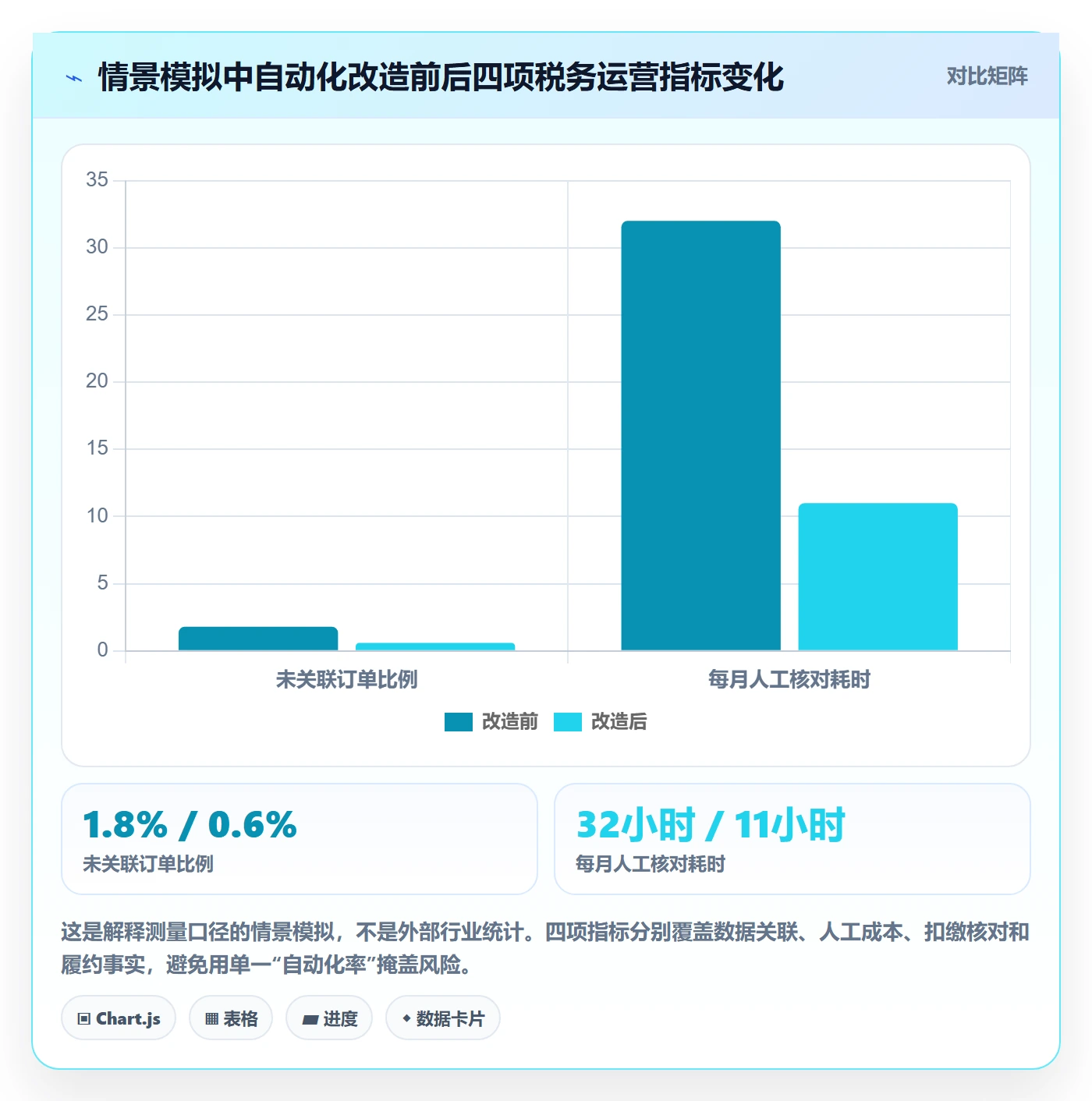The image size is (1092, 1101).
Task: Toggle the 改造后 legend color swatch
Action: coord(568,722)
